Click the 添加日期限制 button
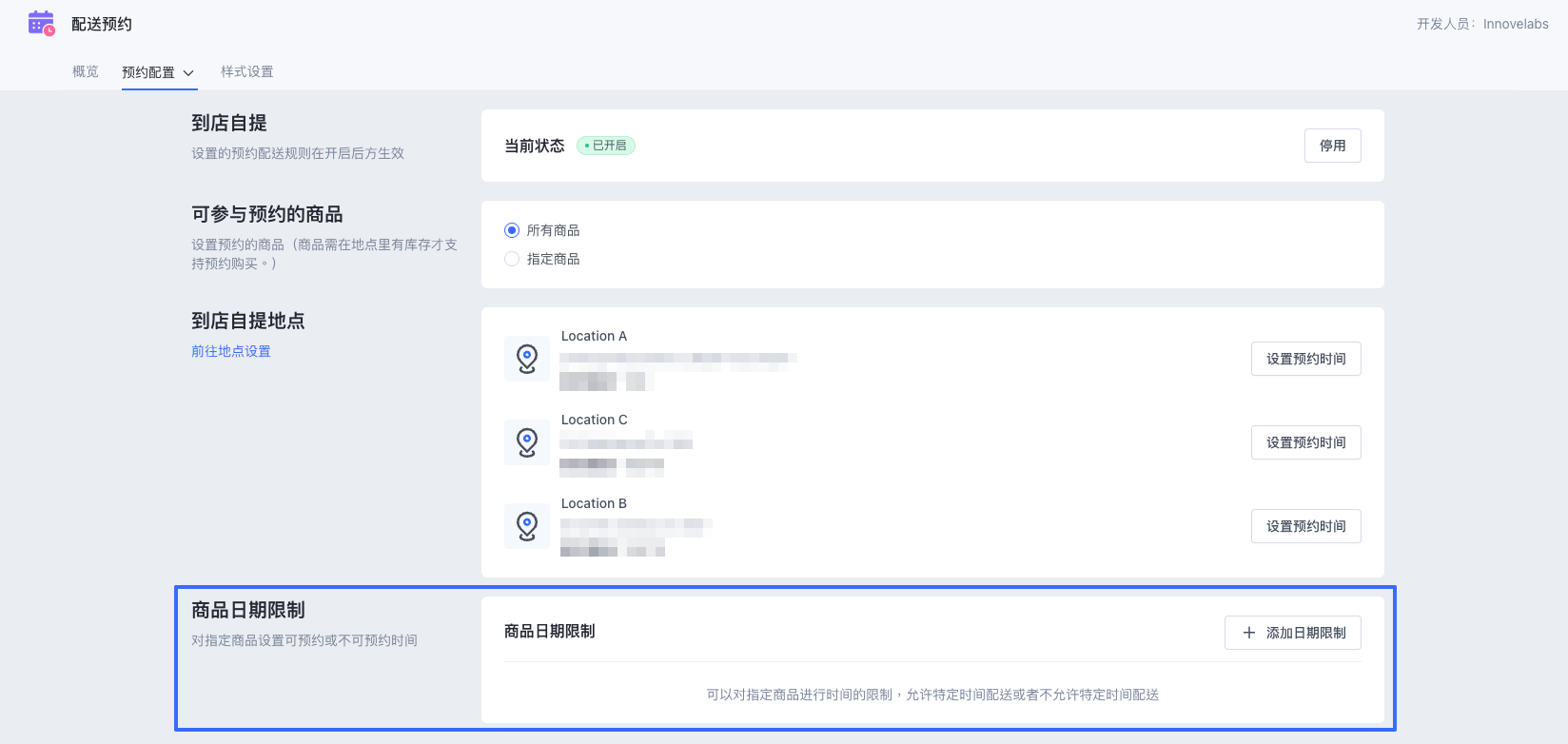The width and height of the screenshot is (1568, 744). click(1293, 633)
